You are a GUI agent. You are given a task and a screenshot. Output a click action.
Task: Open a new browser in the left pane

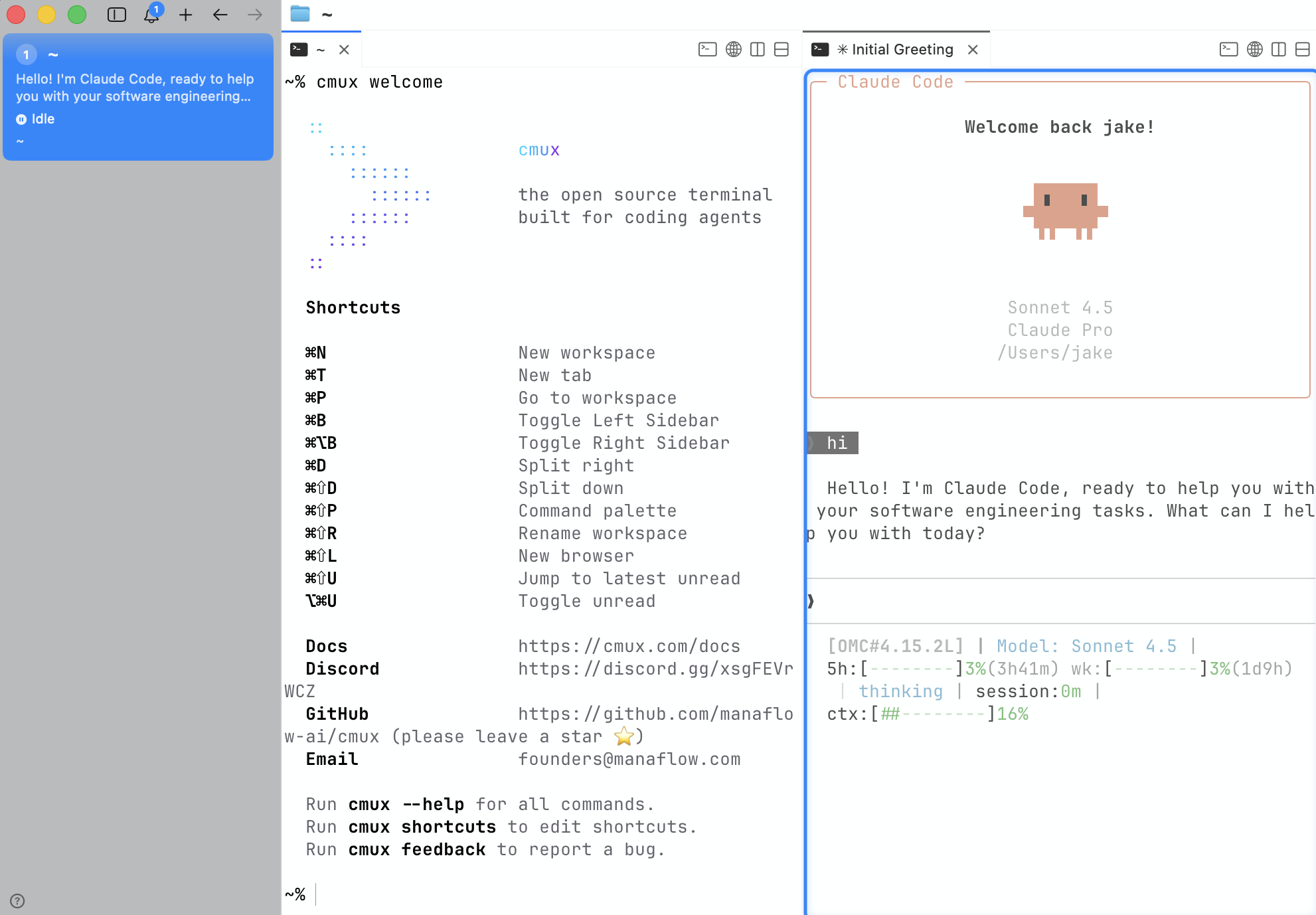734,50
